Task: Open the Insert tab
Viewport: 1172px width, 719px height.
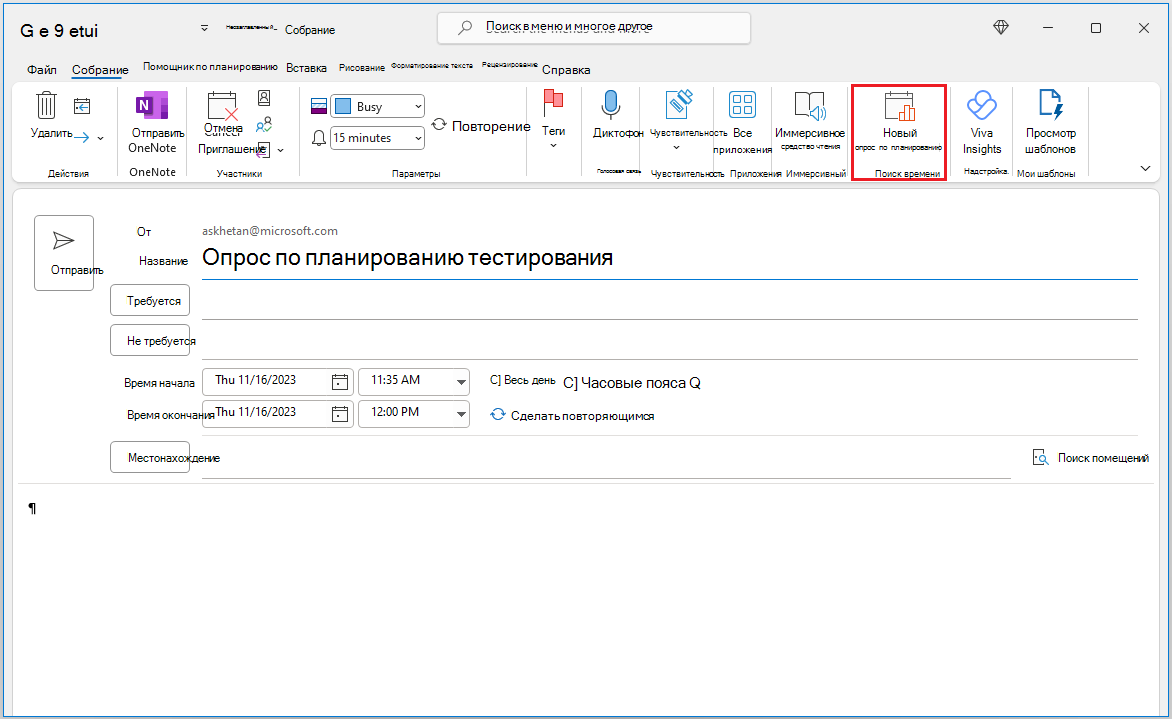Action: click(306, 68)
